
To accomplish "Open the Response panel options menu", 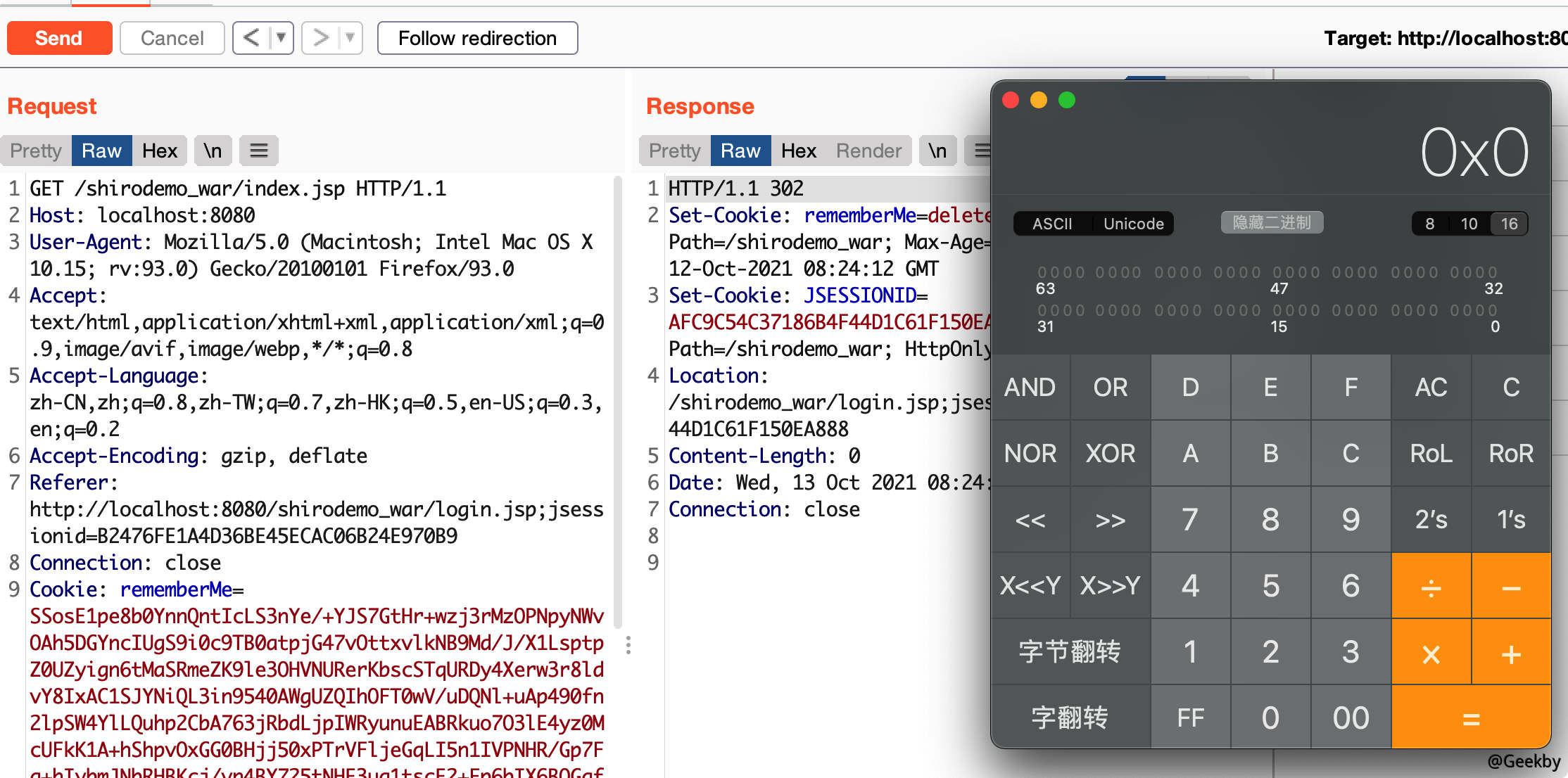I will (982, 150).
